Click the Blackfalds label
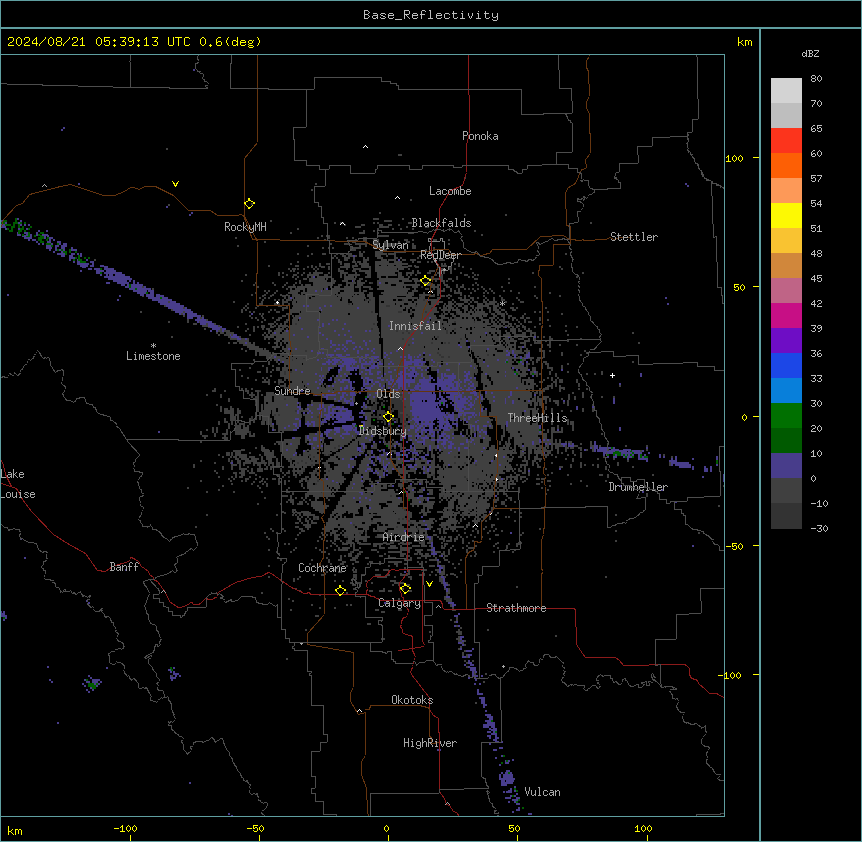 point(441,223)
